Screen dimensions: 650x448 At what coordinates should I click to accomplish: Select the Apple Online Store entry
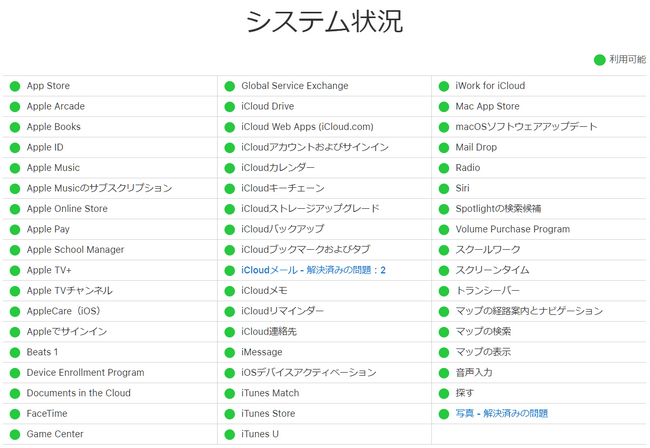pos(67,208)
